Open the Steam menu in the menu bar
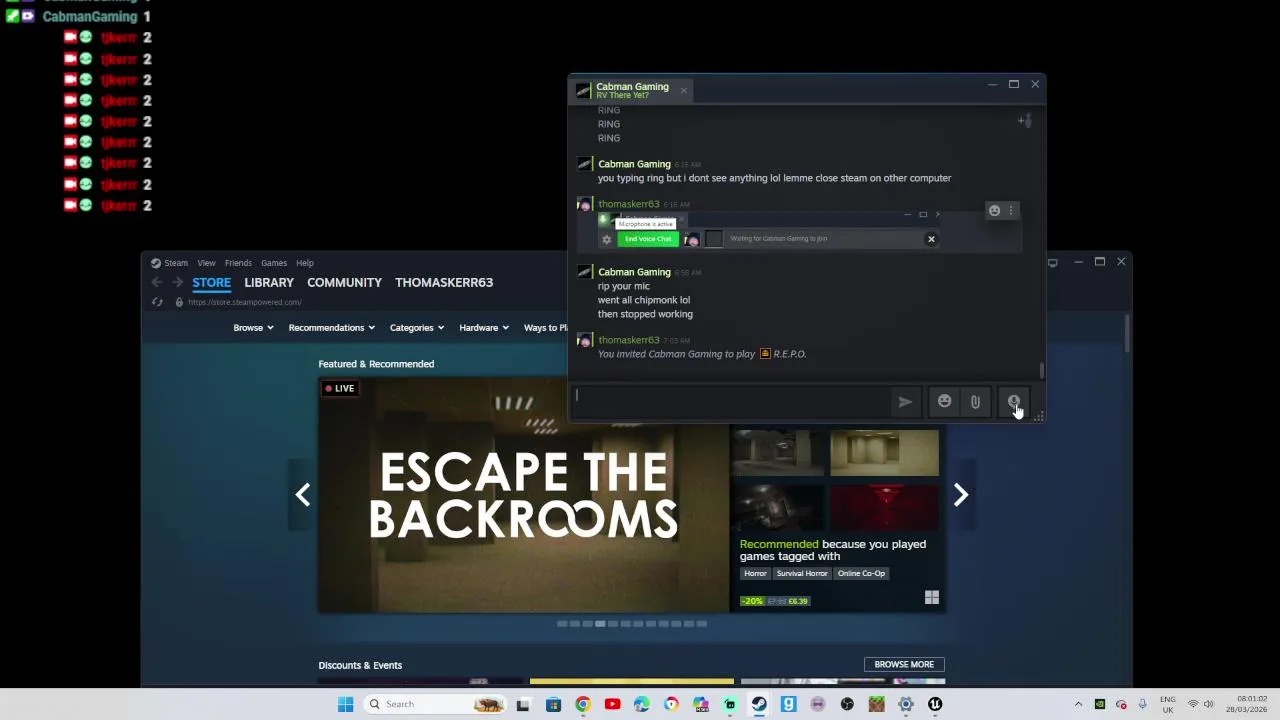Viewport: 1280px width, 720px height. pyautogui.click(x=176, y=263)
